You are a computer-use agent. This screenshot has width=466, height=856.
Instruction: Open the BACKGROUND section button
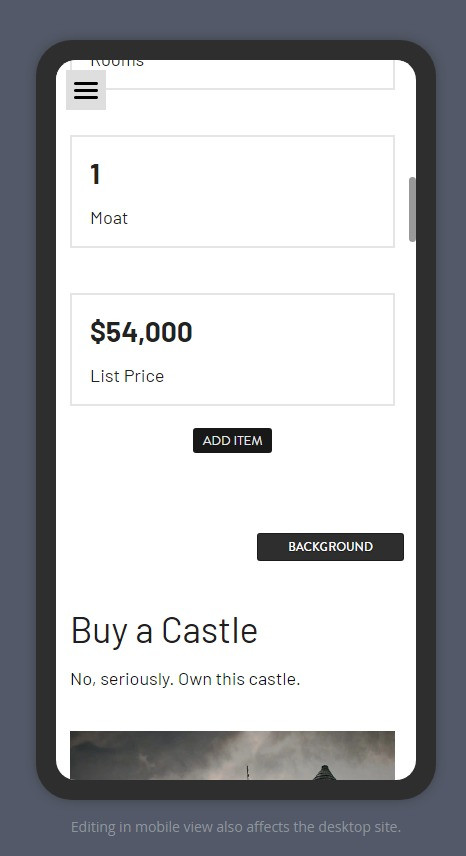tap(330, 547)
